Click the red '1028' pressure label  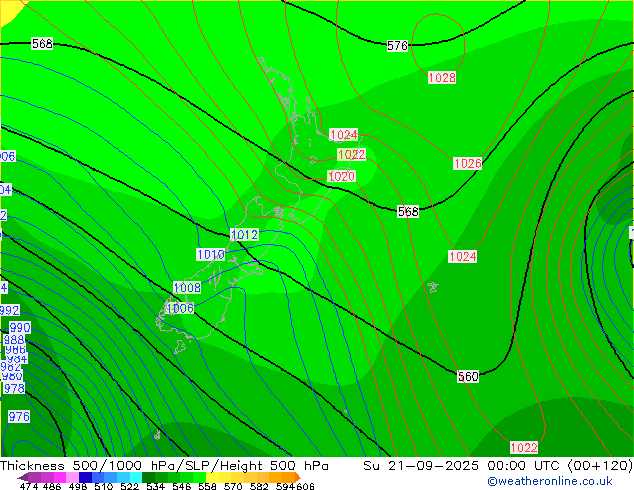click(x=442, y=77)
